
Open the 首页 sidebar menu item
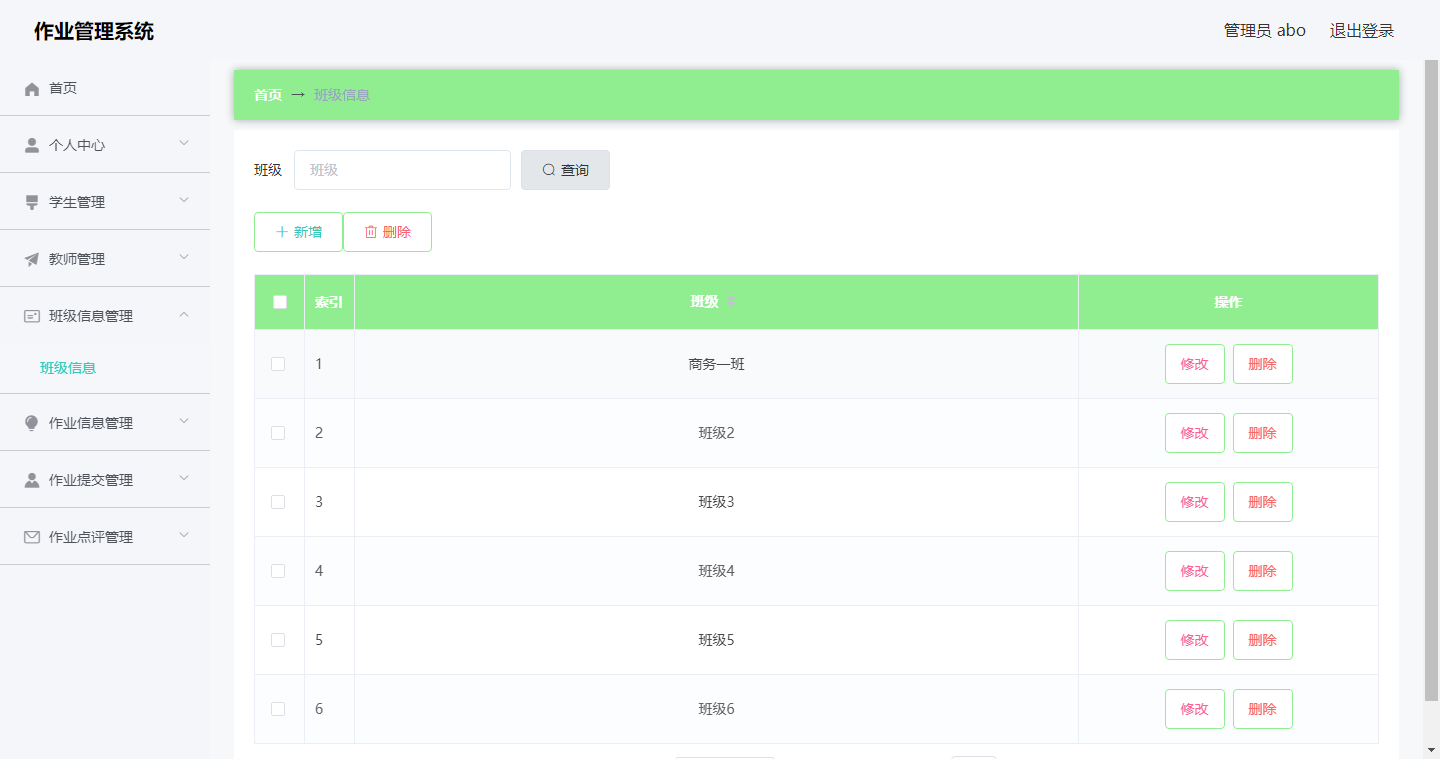(x=105, y=88)
